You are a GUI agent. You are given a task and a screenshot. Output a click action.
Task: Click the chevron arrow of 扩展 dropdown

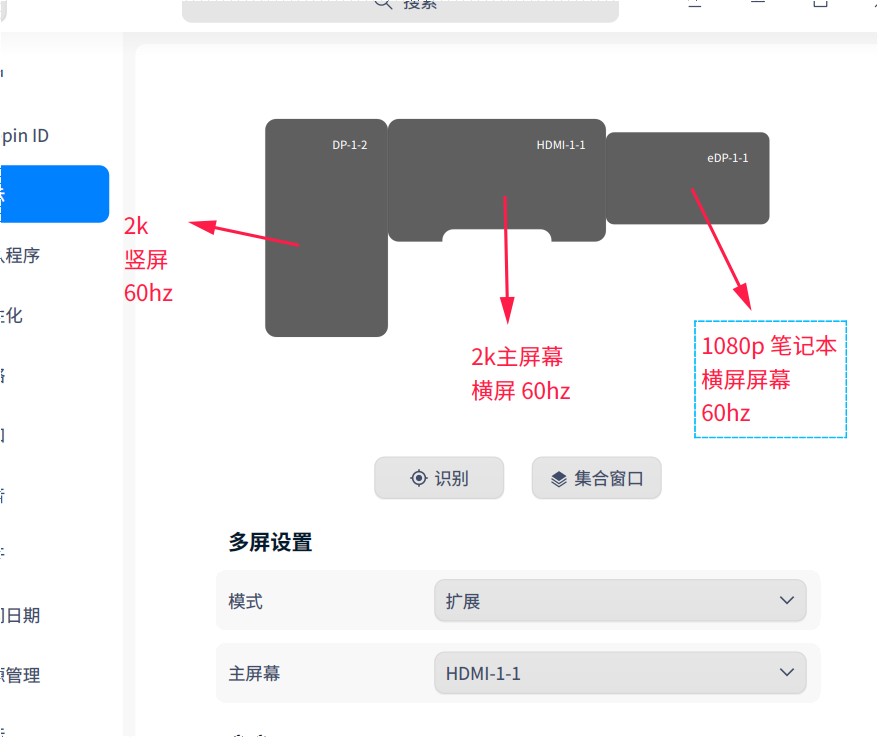coord(787,600)
